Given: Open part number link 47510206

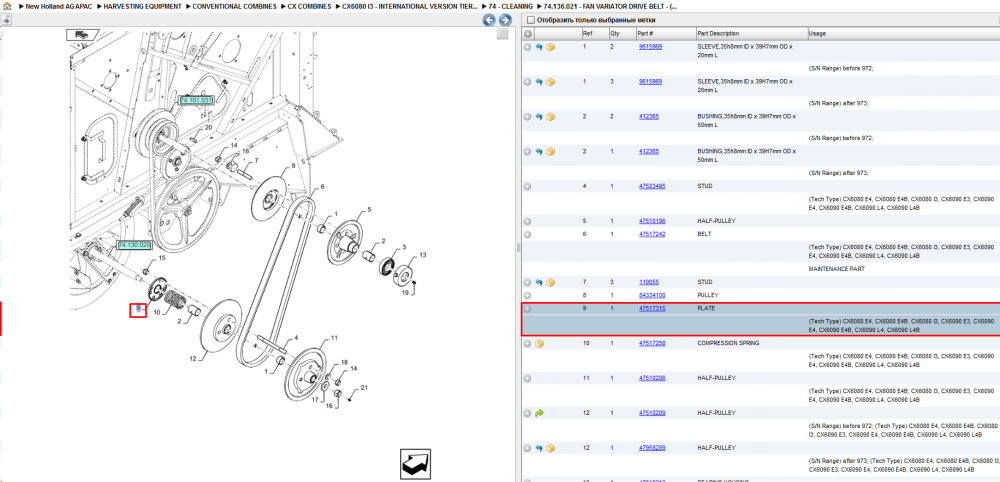Looking at the screenshot, I should [652, 378].
